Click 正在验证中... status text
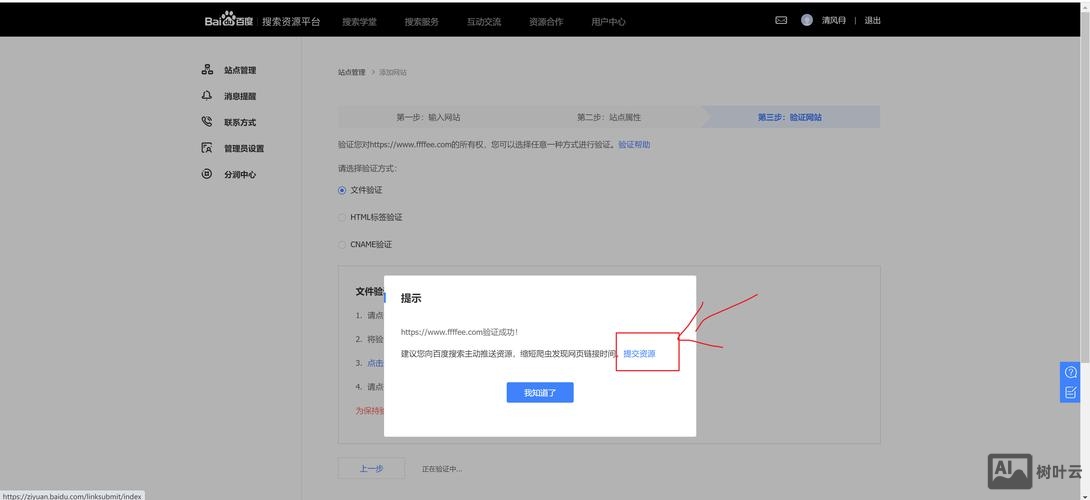This screenshot has width=1090, height=500. pos(442,469)
